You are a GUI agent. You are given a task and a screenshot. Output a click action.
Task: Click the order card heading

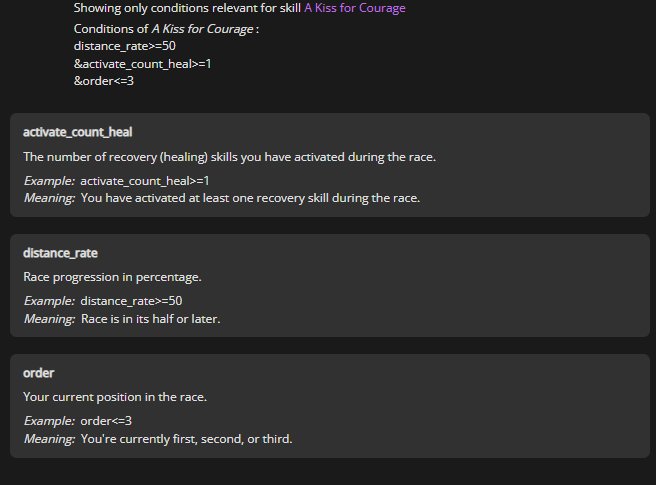38,373
